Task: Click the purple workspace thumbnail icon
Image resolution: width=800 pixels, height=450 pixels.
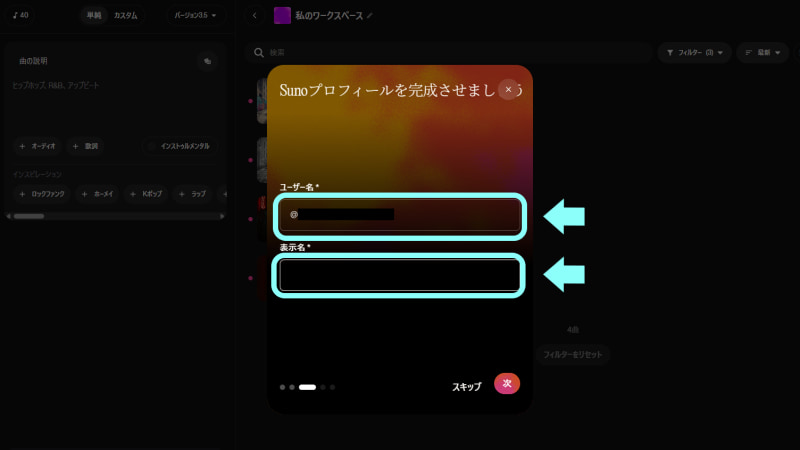Action: click(x=282, y=15)
